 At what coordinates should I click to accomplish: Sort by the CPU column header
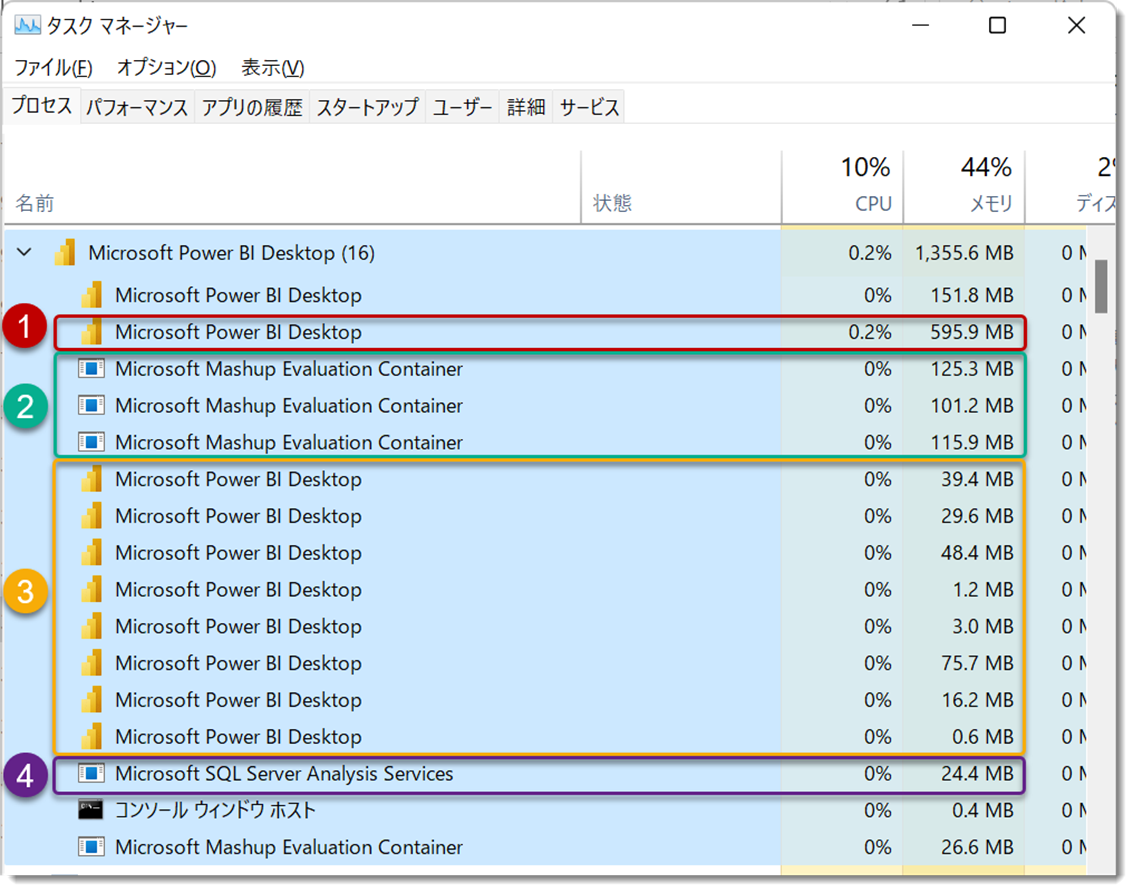point(843,188)
